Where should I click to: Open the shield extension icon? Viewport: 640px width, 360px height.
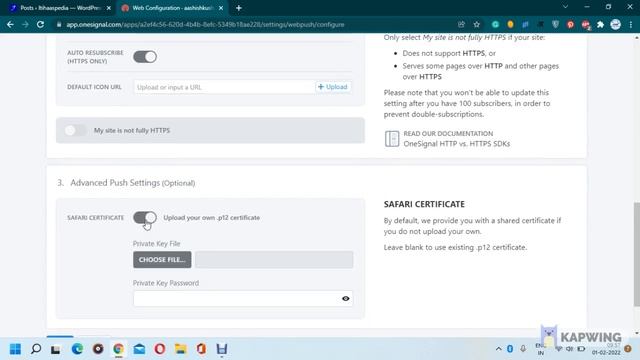pyautogui.click(x=556, y=24)
